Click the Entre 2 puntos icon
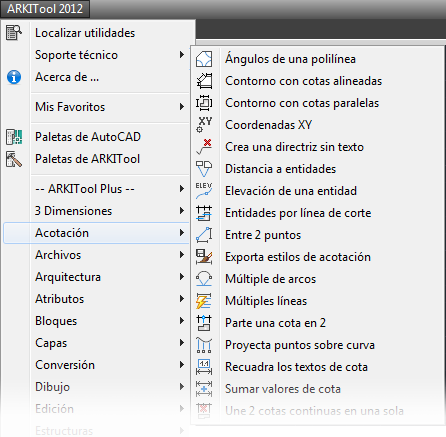The height and width of the screenshot is (437, 446). coord(204,235)
